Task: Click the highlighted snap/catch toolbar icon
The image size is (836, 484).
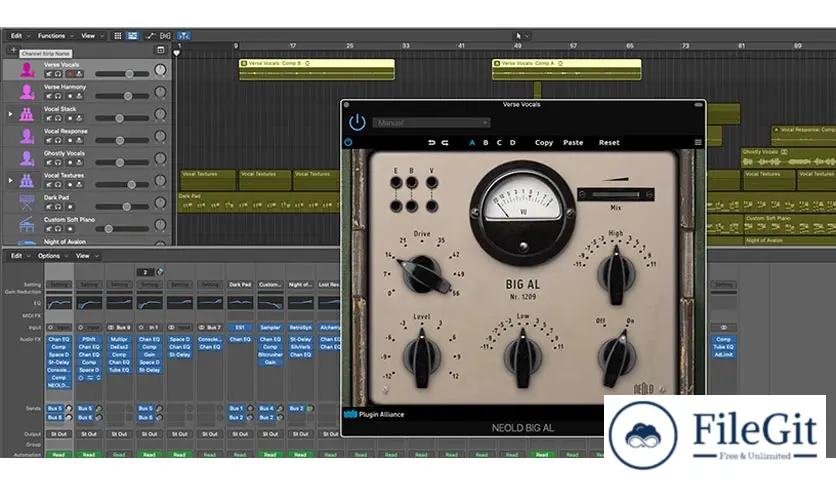Action: coord(183,36)
